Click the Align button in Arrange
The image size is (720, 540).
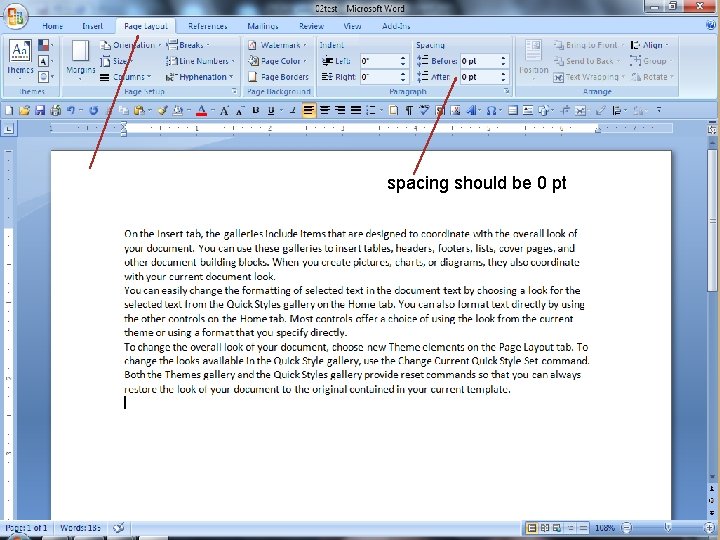point(651,45)
